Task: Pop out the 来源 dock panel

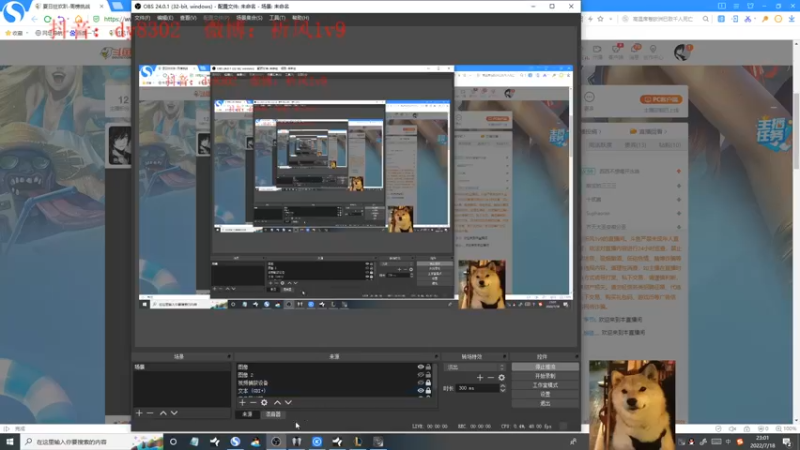Action: 436,357
